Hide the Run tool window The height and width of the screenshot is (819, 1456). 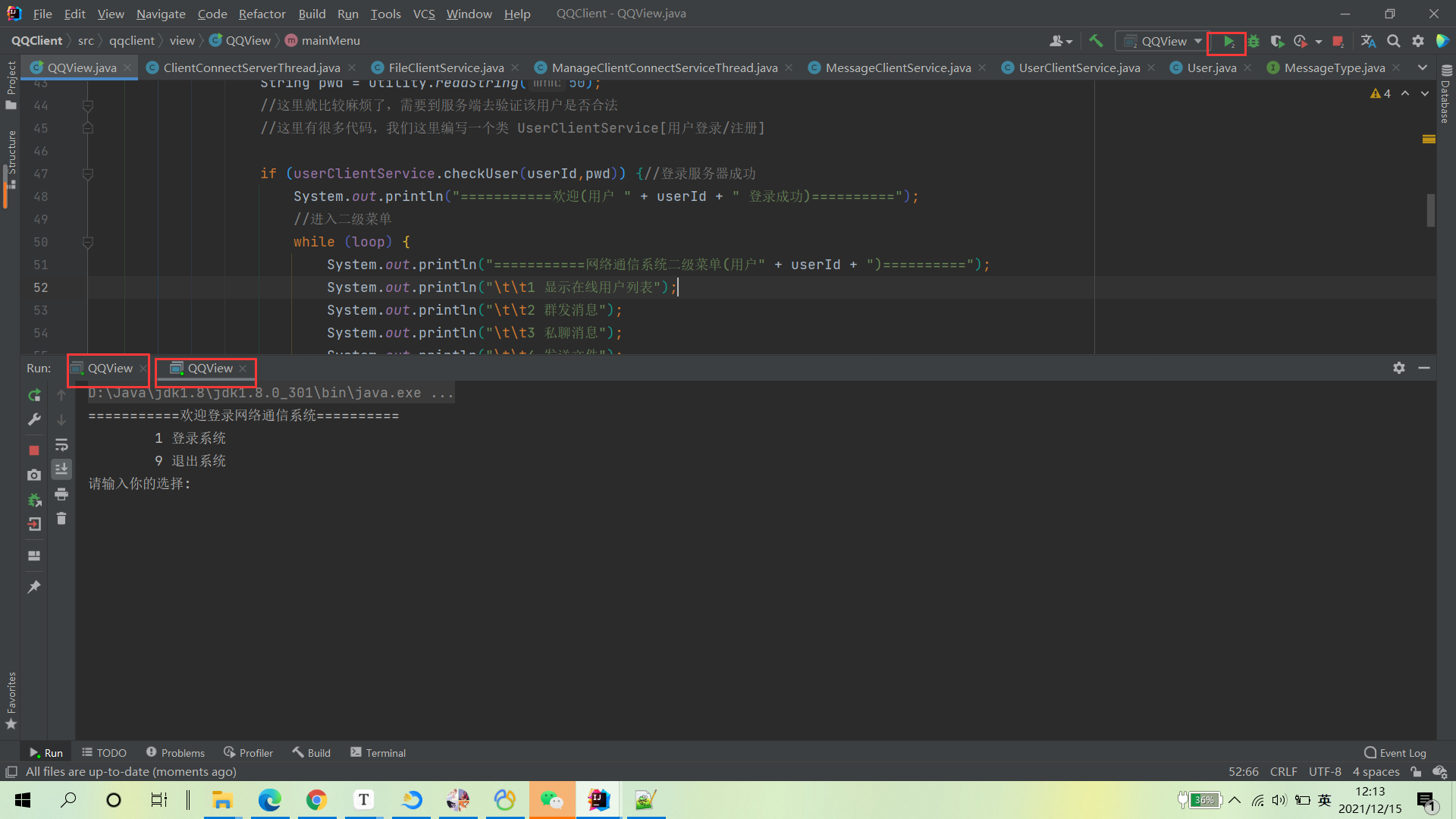[1424, 368]
